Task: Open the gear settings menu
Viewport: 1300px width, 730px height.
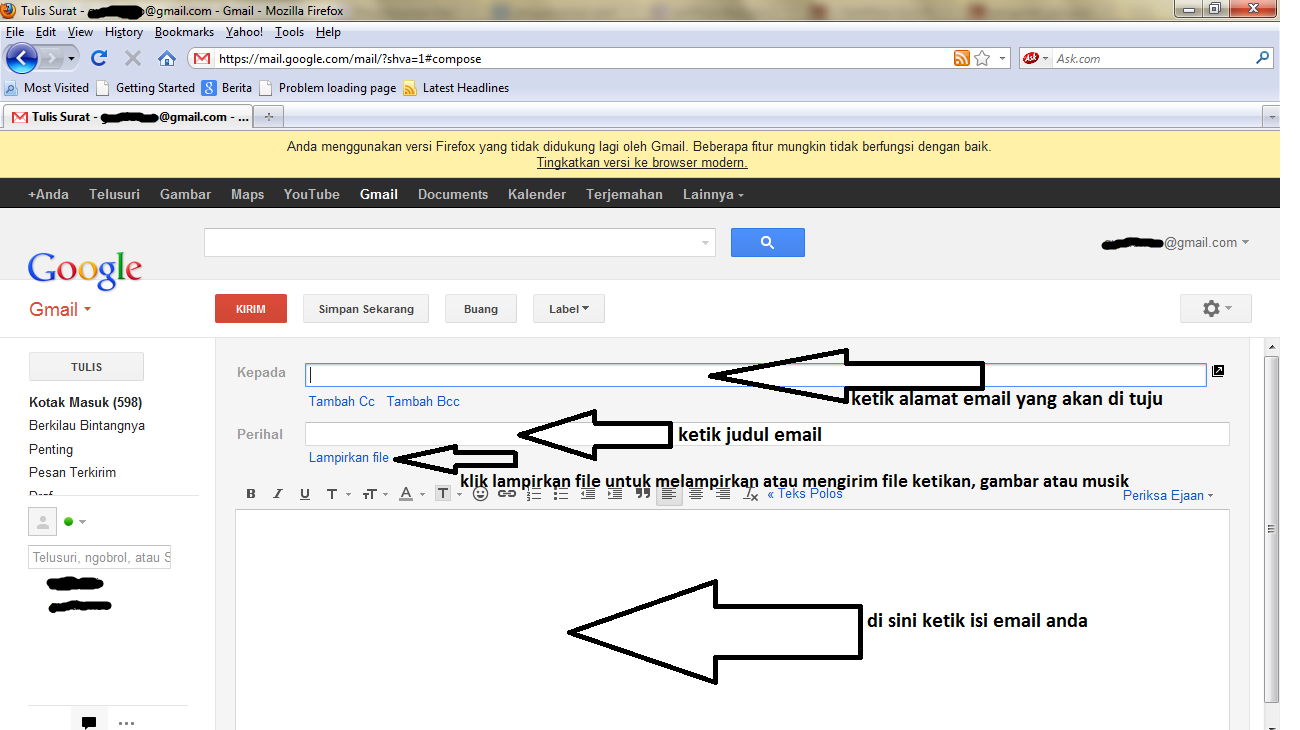Action: tap(1216, 309)
